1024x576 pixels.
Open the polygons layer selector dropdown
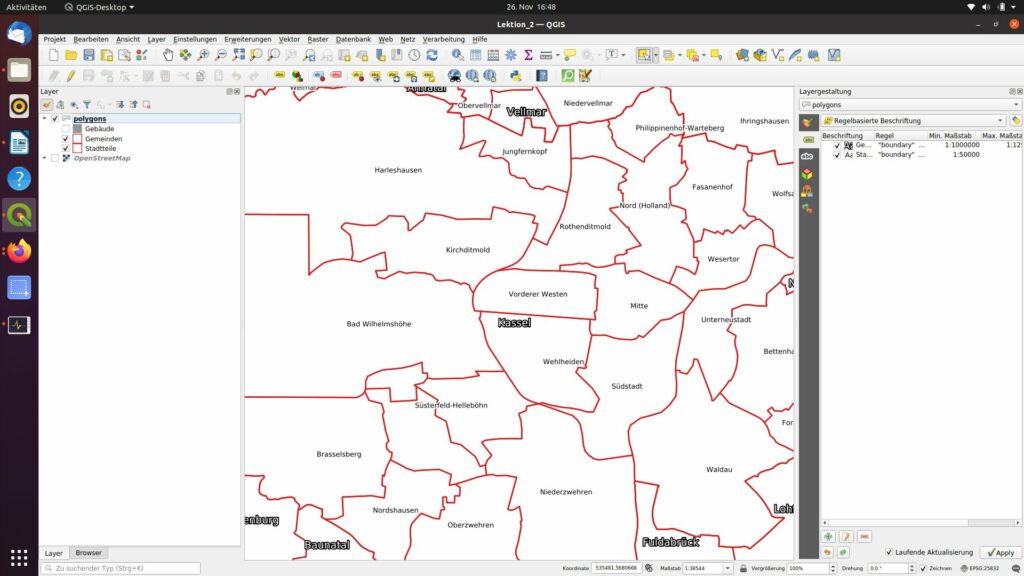[x=910, y=104]
